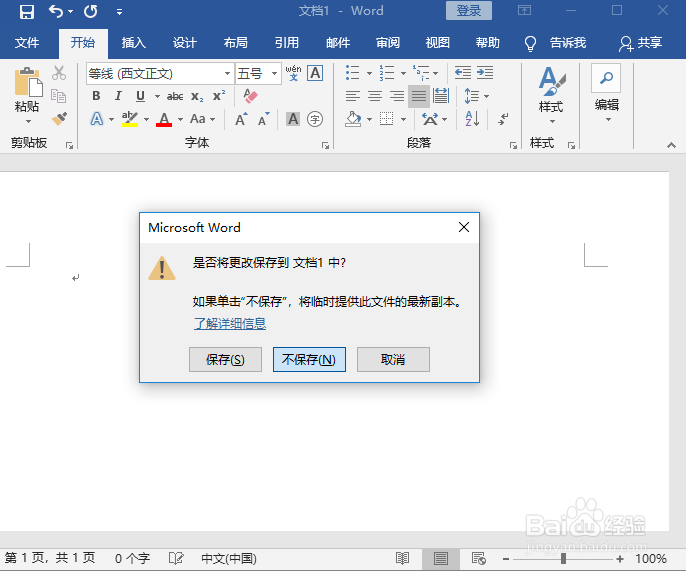
Task: Click the Asian Layout icon
Action: point(430,119)
